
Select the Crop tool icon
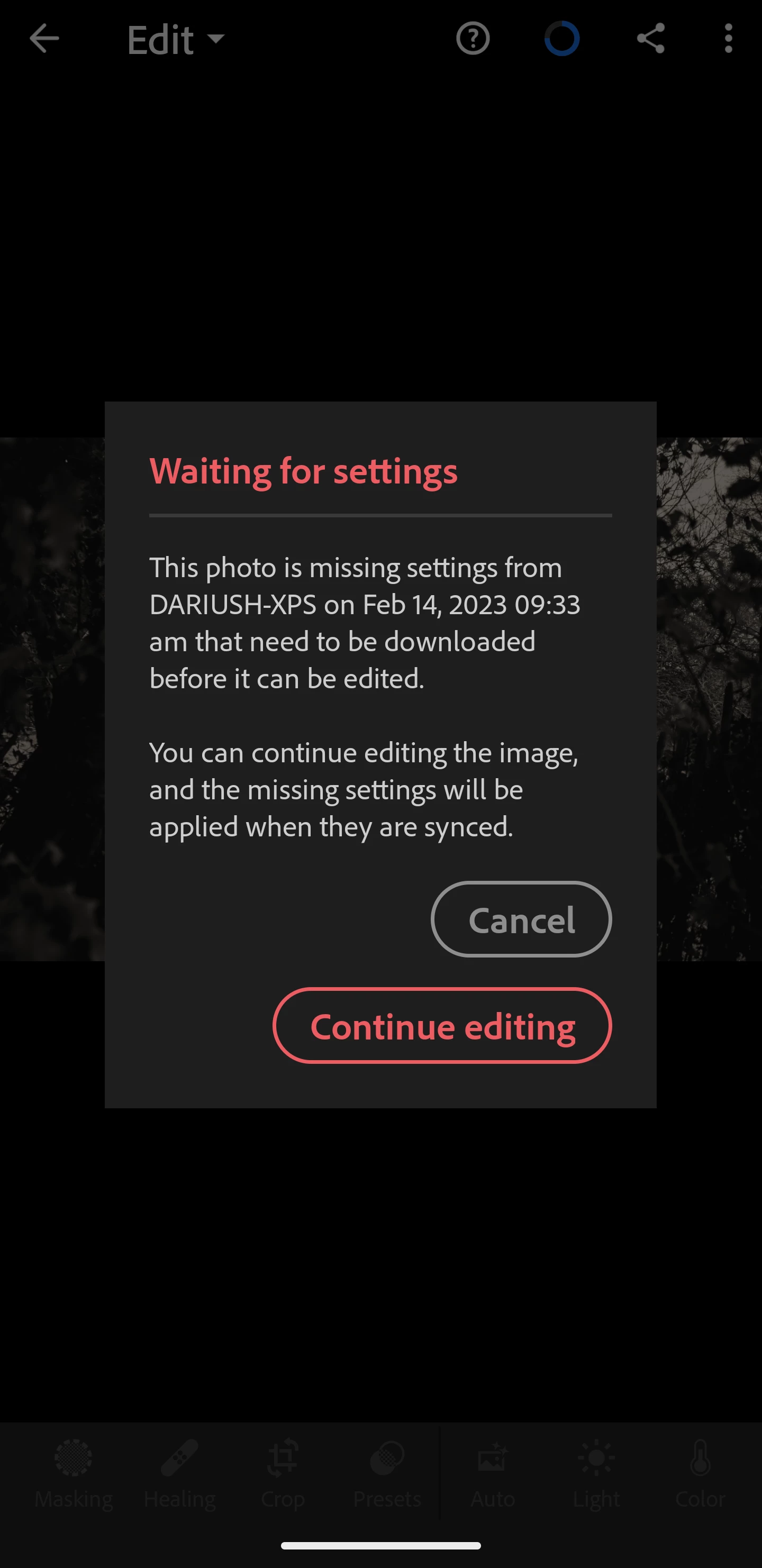pyautogui.click(x=283, y=1458)
